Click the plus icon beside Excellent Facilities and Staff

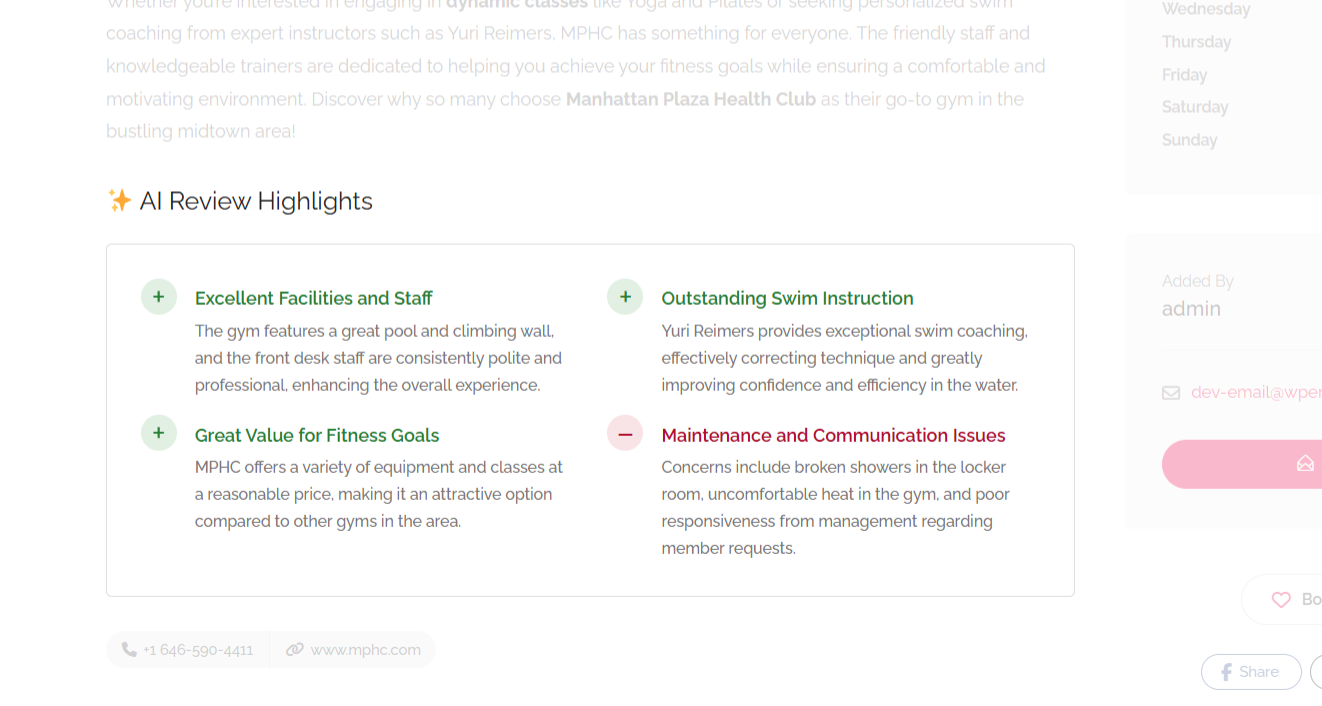pyautogui.click(x=159, y=297)
